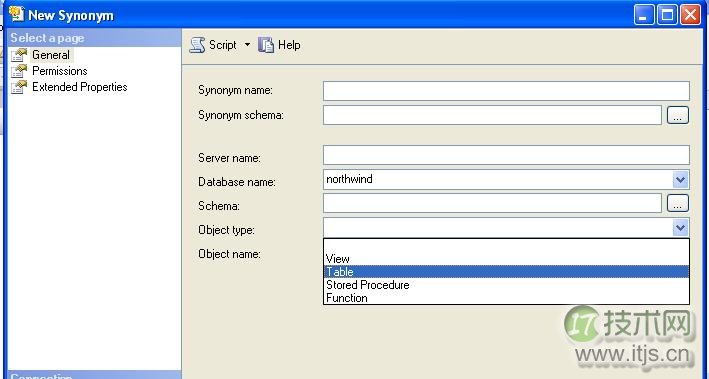Browse for Schema with ellipsis button

click(x=678, y=203)
